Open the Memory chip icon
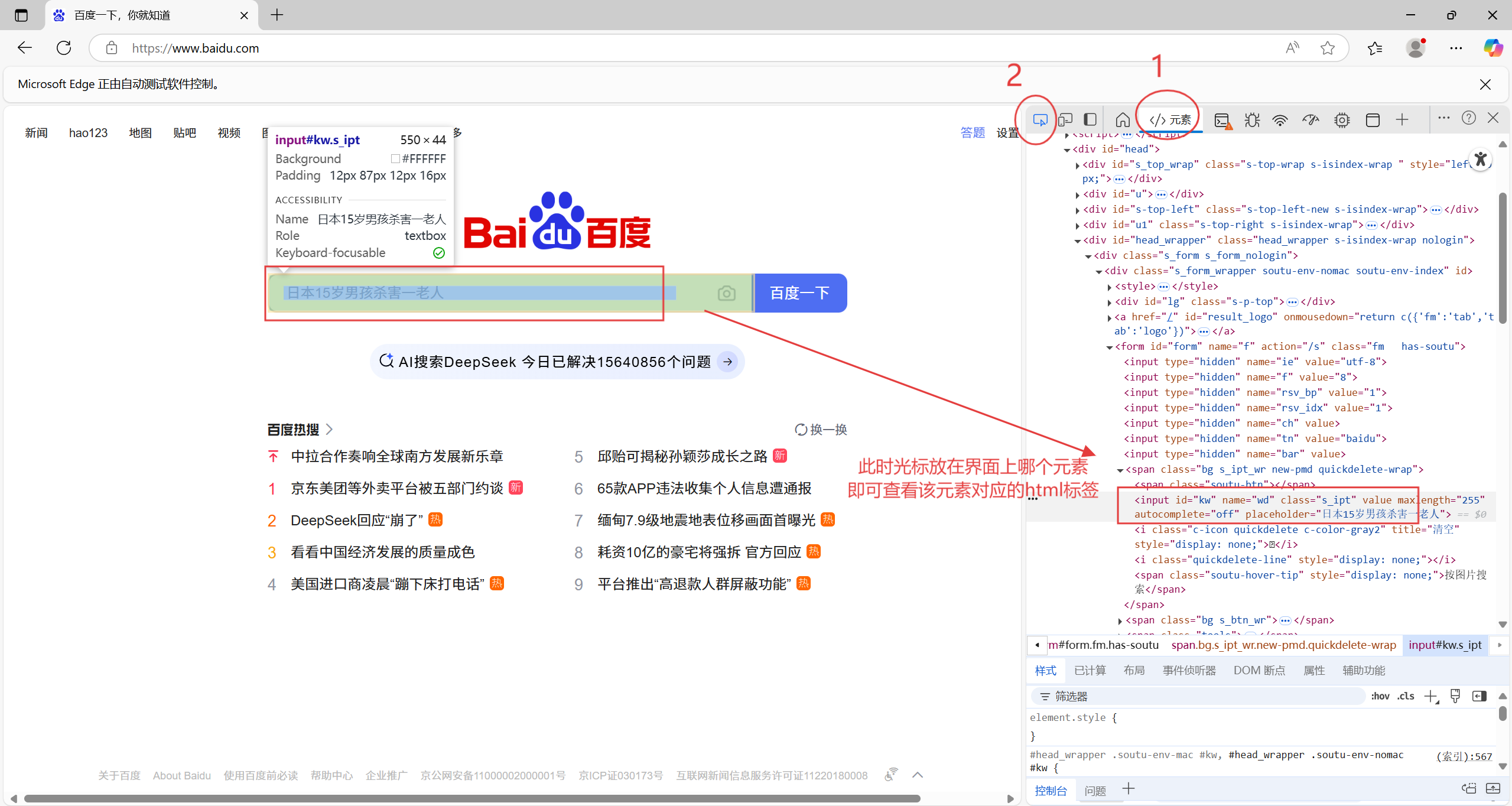The image size is (1512, 806). [x=1342, y=121]
